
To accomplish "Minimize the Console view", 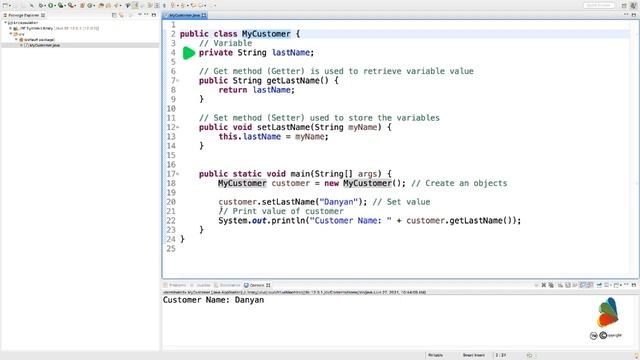I will click(x=626, y=284).
